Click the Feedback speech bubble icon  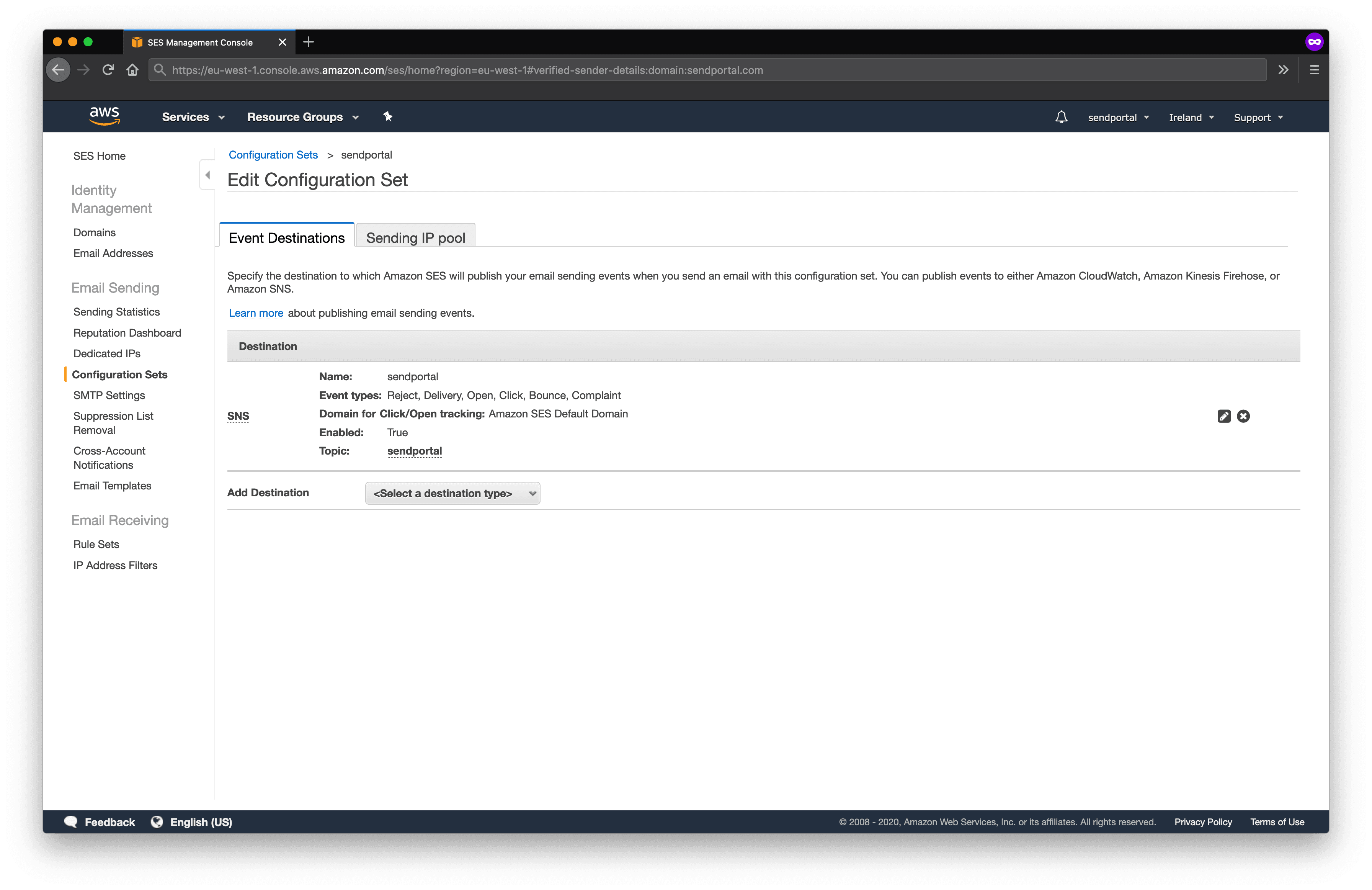click(71, 821)
